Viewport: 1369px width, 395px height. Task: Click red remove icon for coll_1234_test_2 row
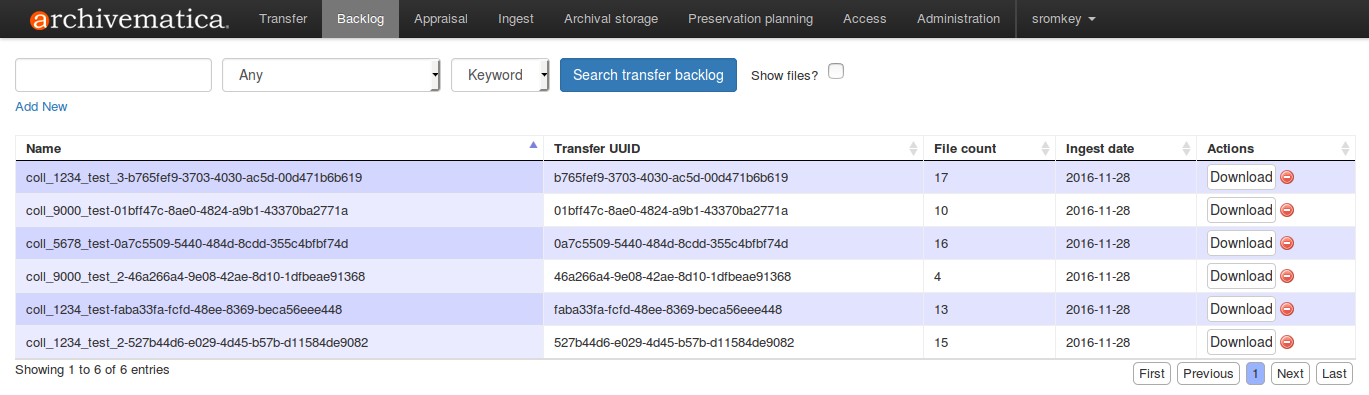coord(1287,342)
